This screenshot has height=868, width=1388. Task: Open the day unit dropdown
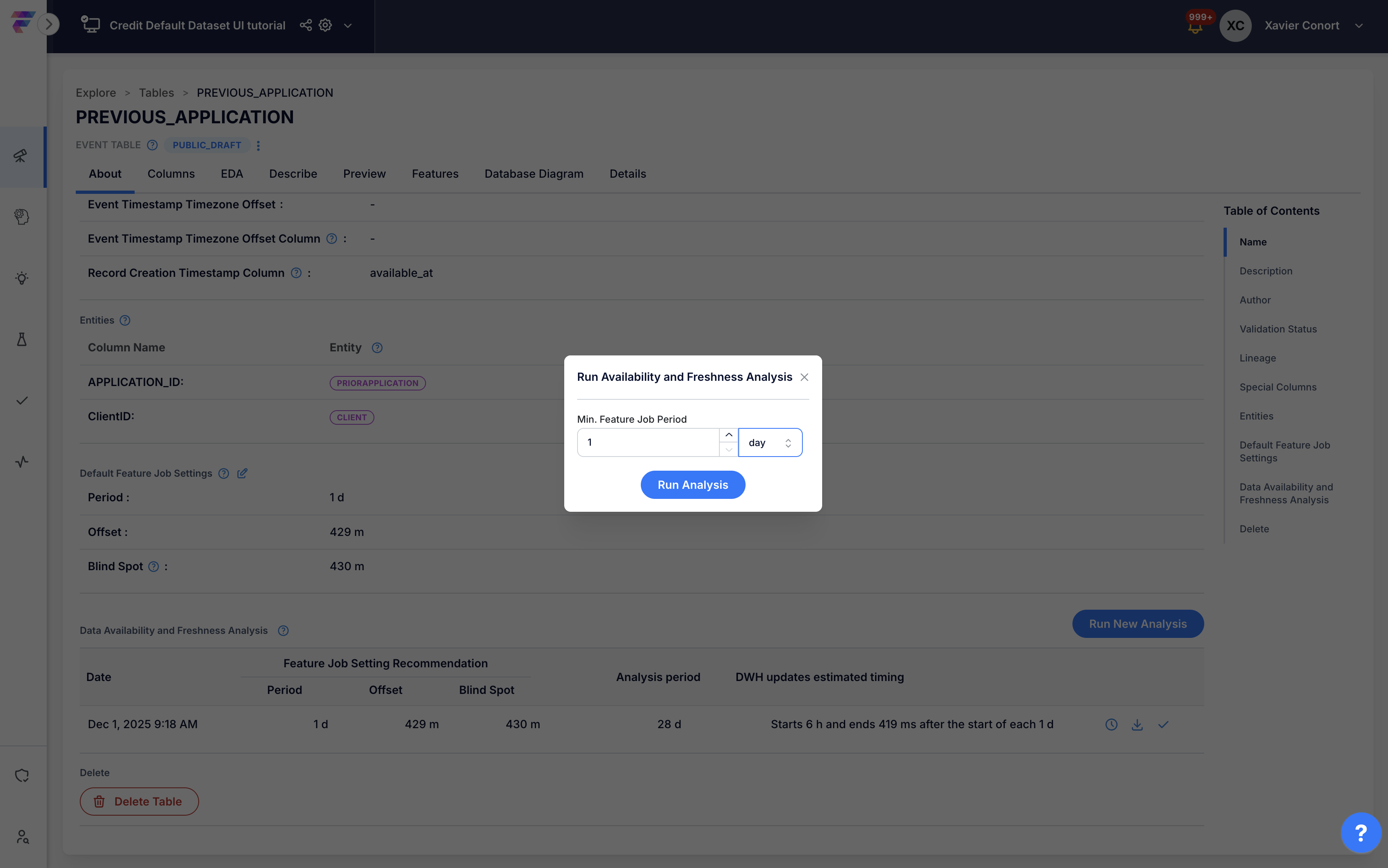[x=770, y=442]
